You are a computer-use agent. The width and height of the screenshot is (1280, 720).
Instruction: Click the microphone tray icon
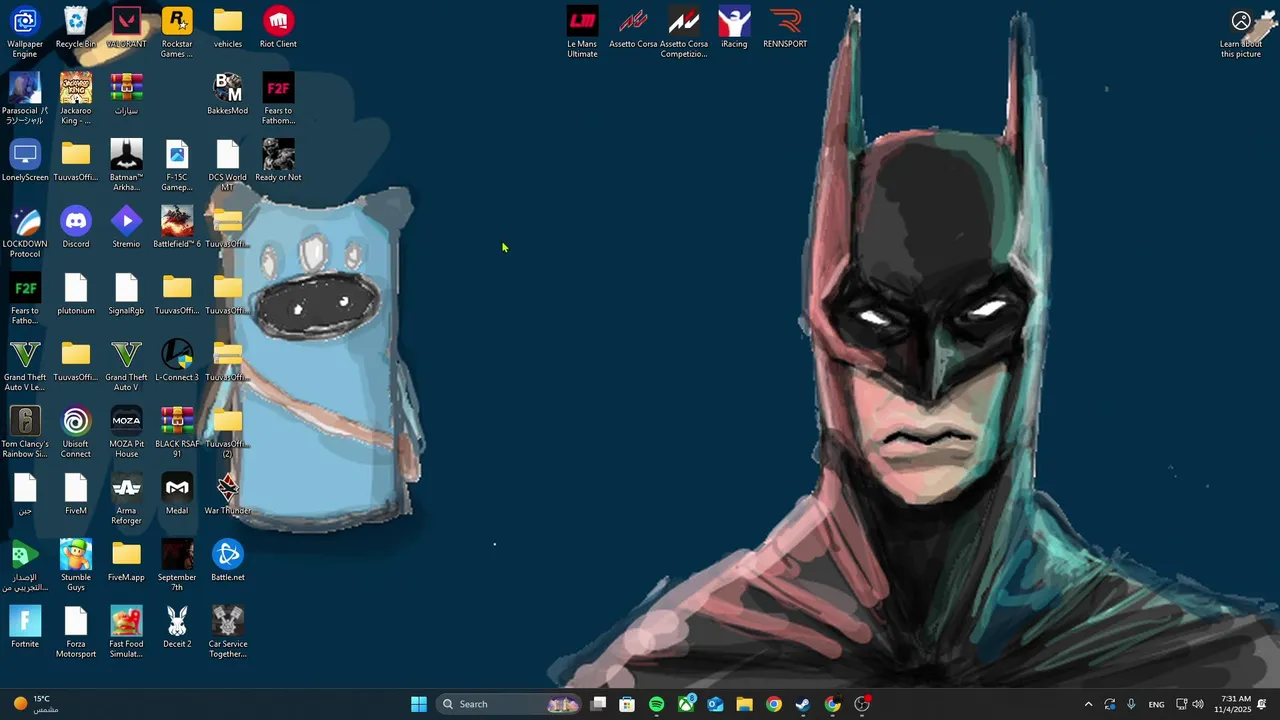pos(1131,704)
